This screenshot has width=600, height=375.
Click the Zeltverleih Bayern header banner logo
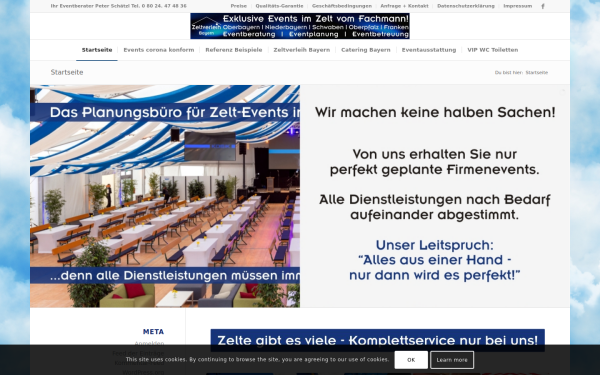tap(300, 26)
